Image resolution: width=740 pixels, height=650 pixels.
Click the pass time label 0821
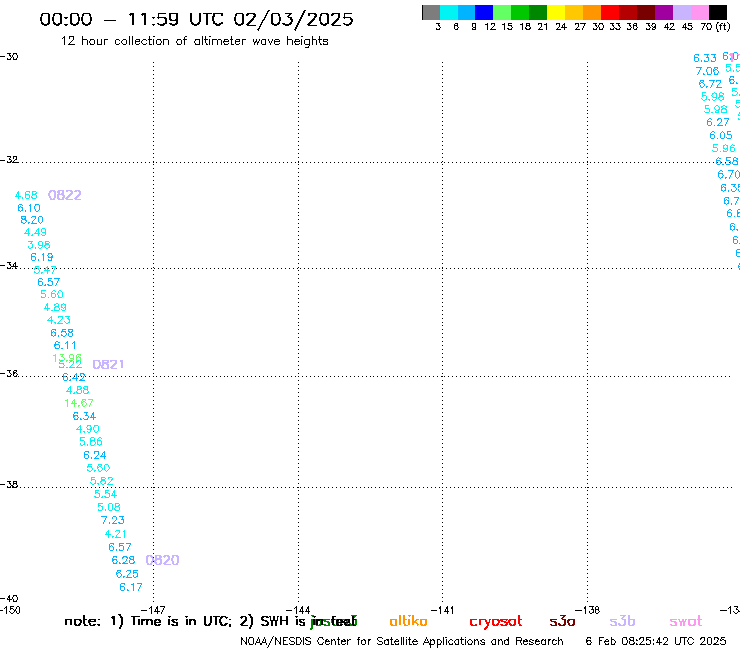click(109, 364)
